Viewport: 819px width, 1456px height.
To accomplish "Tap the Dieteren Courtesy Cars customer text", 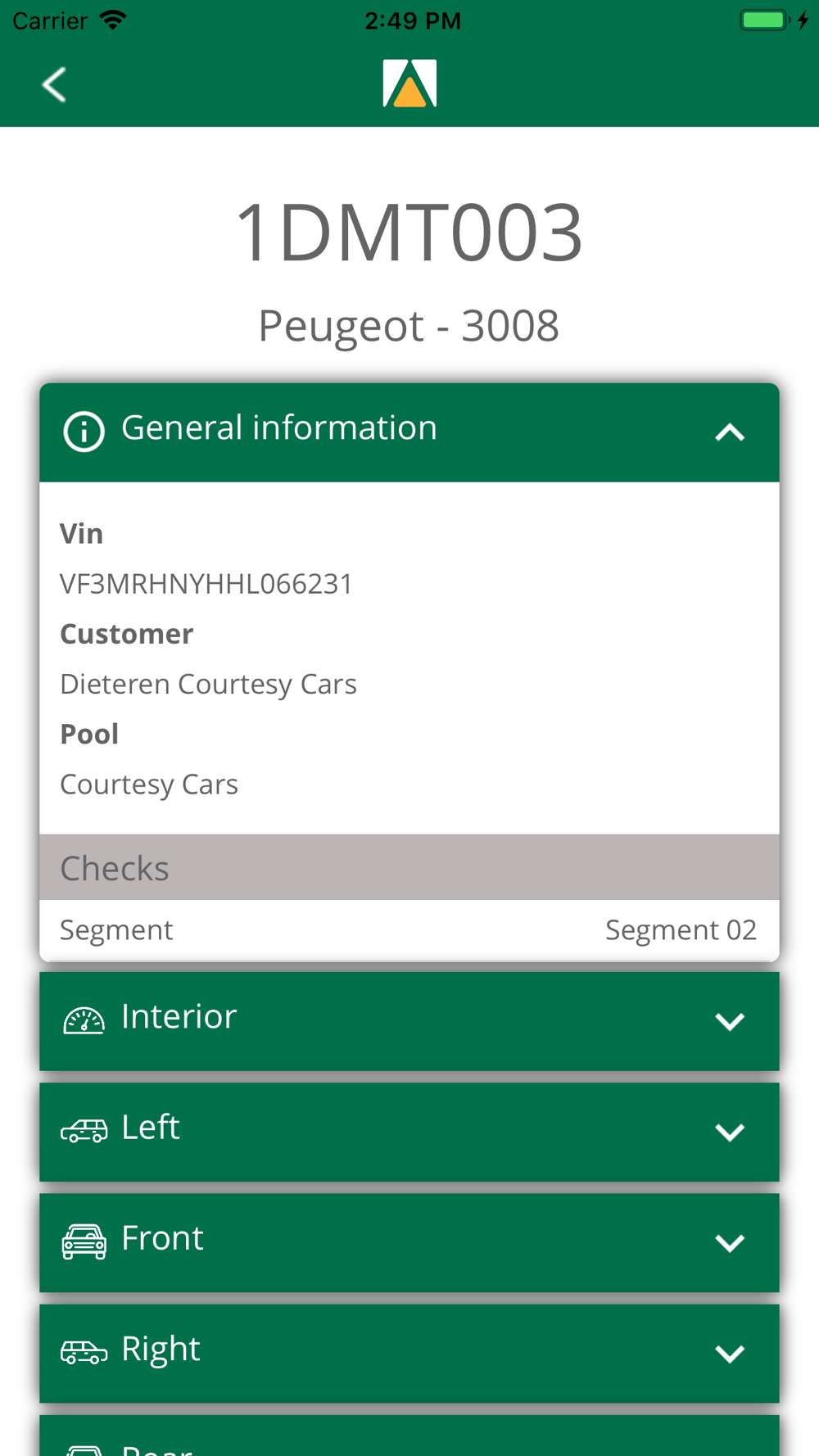I will pos(208,685).
